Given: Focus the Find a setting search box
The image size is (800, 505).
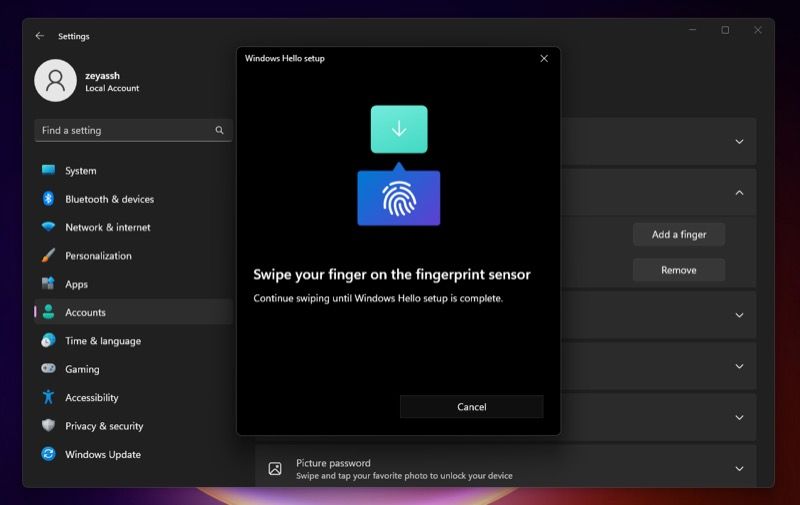Looking at the screenshot, I should coord(134,131).
